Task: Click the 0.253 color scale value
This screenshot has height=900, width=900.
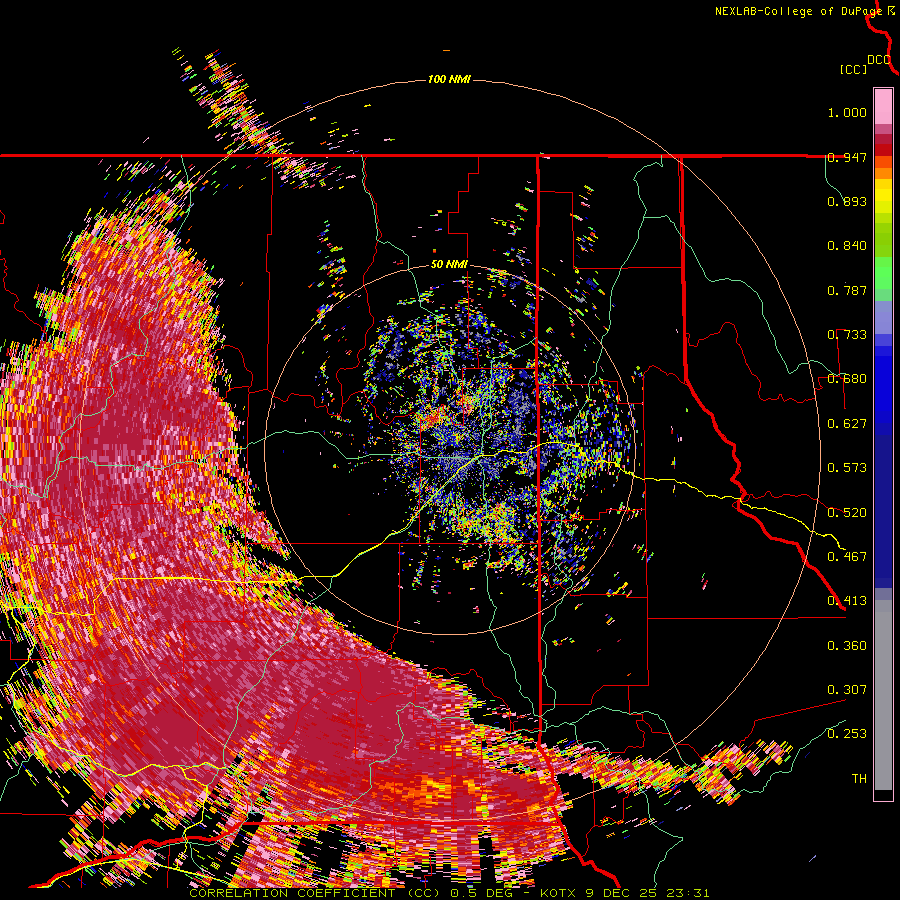Action: pos(847,734)
